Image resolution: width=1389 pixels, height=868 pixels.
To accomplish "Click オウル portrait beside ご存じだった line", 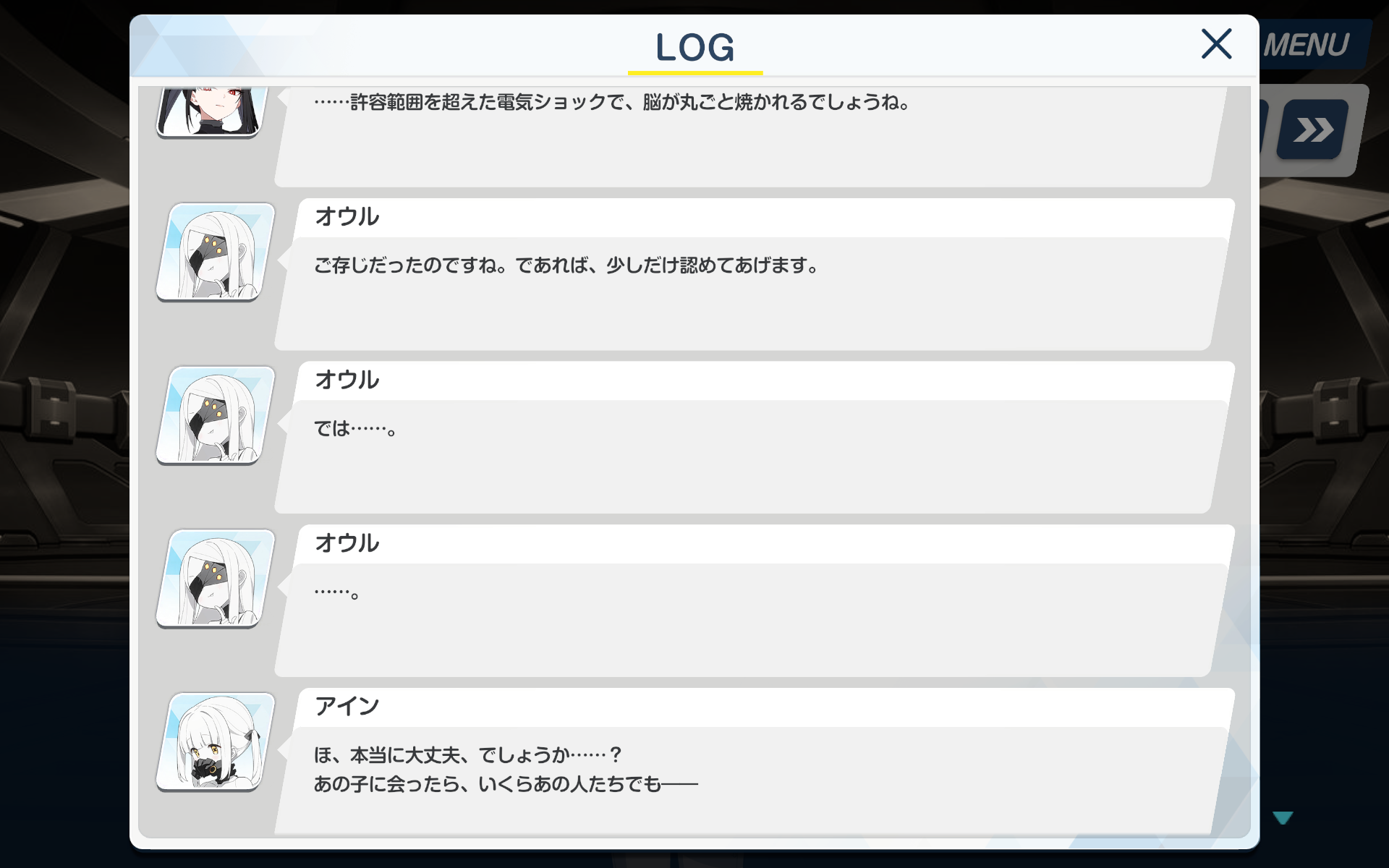I will point(216,252).
